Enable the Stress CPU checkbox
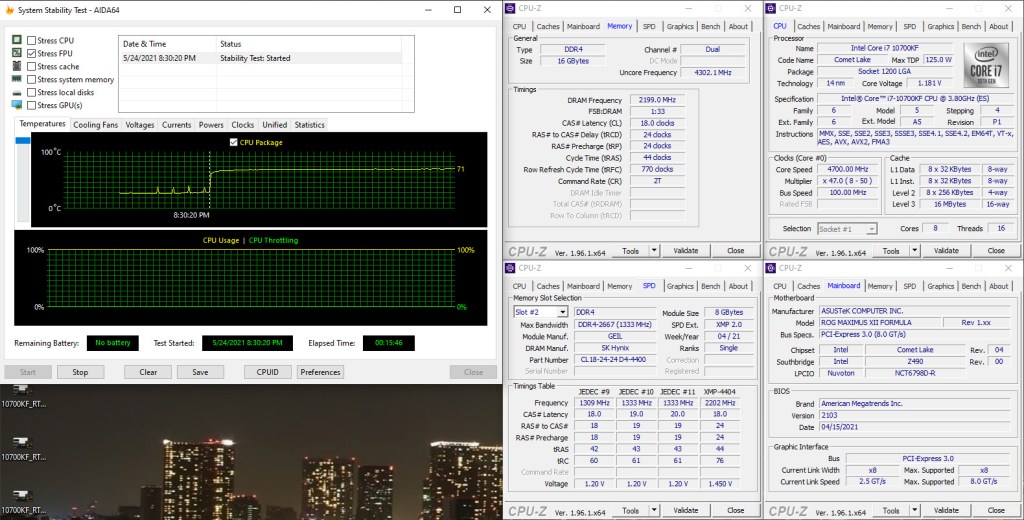Image resolution: width=1024 pixels, height=520 pixels. click(x=32, y=41)
